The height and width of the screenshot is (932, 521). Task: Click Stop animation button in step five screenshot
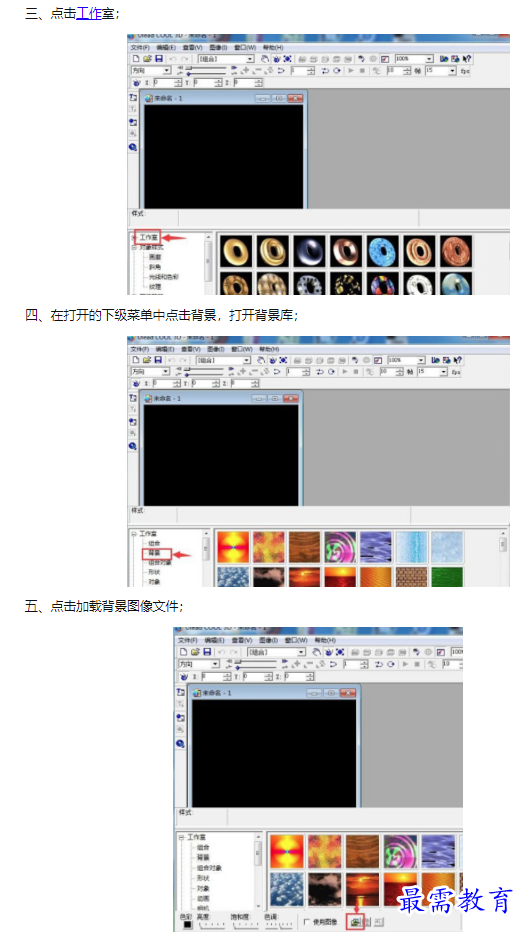tap(416, 664)
